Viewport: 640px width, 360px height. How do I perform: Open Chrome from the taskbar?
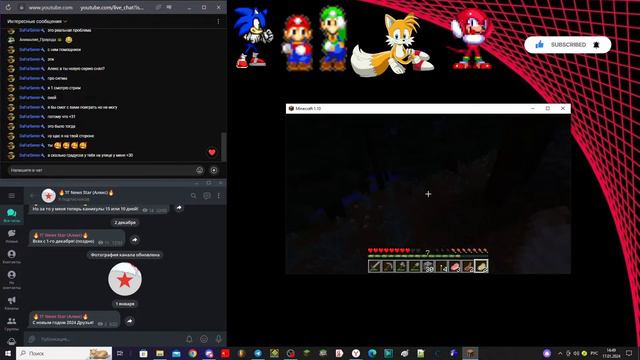point(193,353)
